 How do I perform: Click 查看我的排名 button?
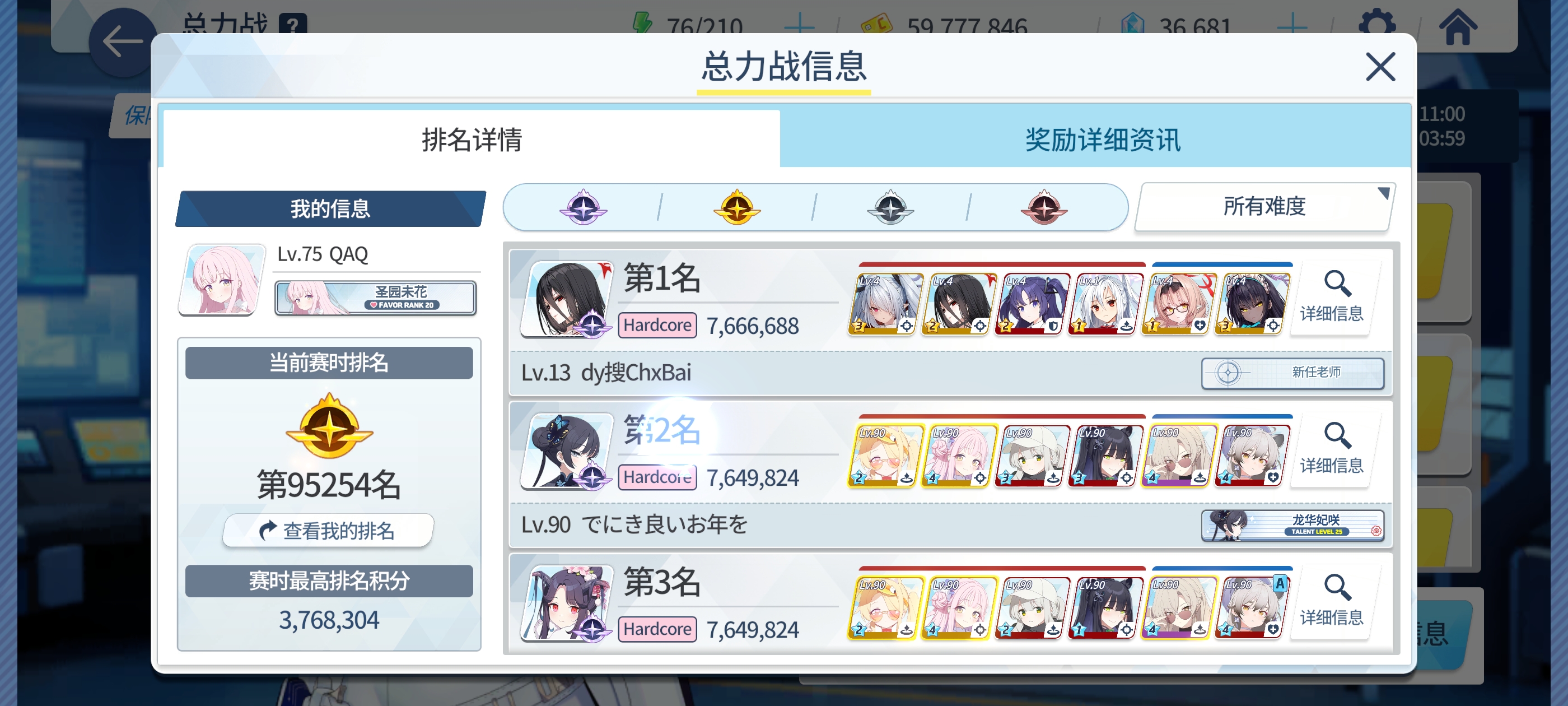tap(329, 531)
